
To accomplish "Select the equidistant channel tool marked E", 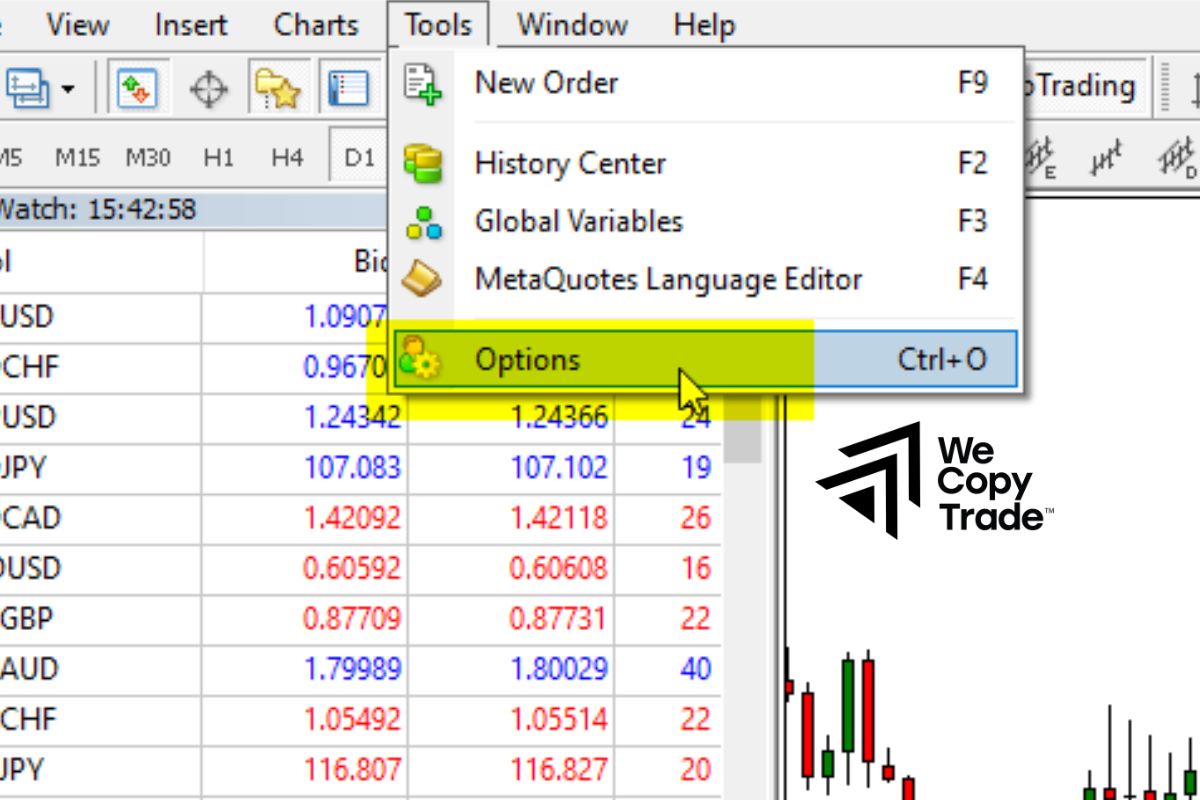I will [1043, 158].
